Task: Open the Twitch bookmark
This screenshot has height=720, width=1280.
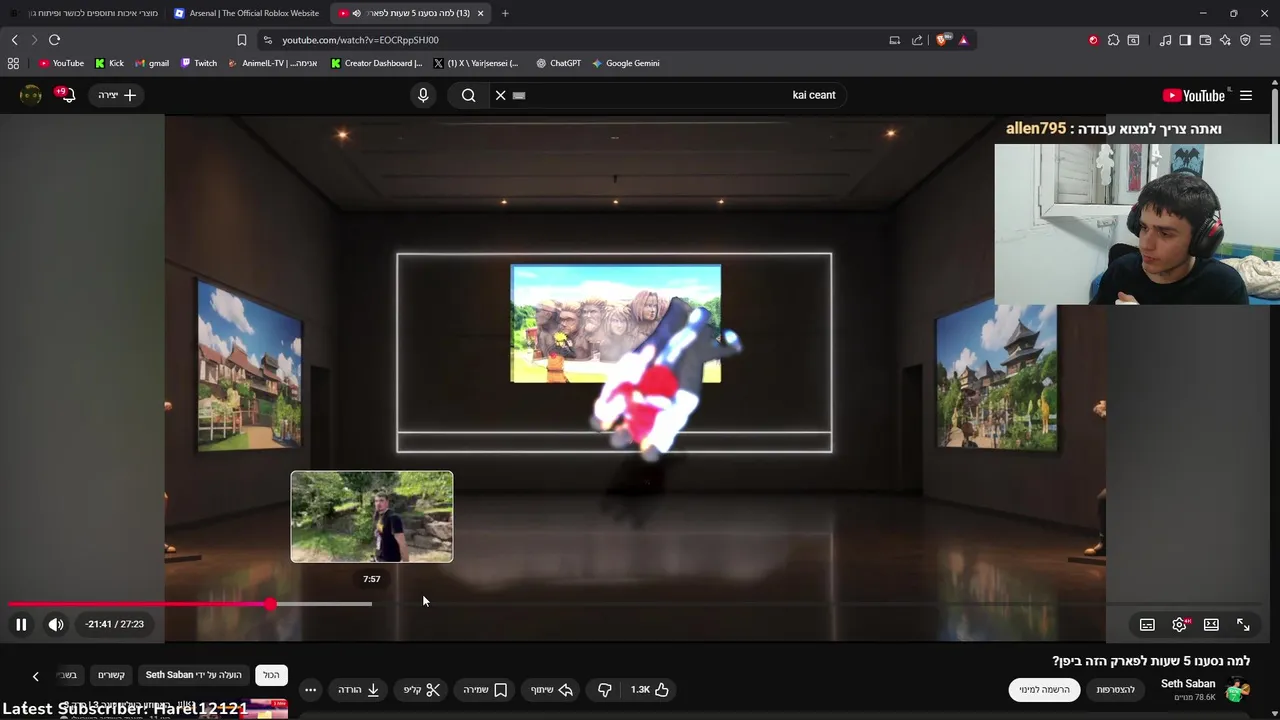Action: 199,63
